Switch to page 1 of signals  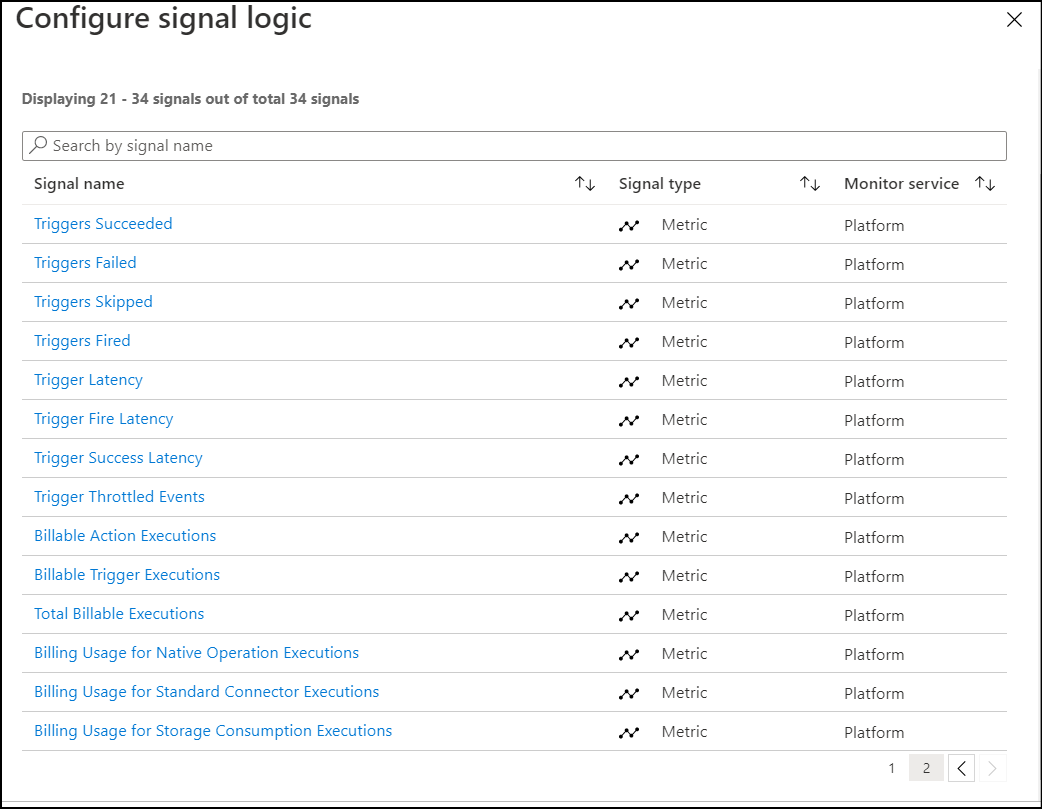pyautogui.click(x=891, y=768)
